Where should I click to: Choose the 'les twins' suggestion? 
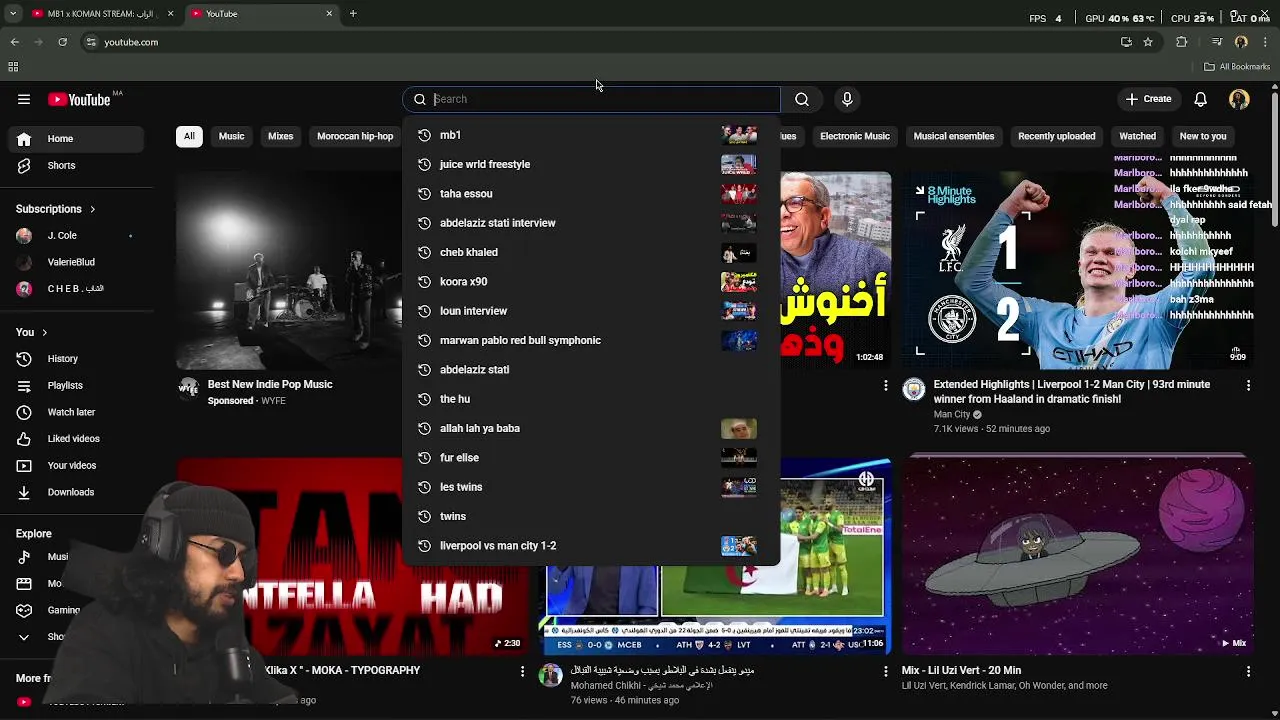tap(591, 487)
